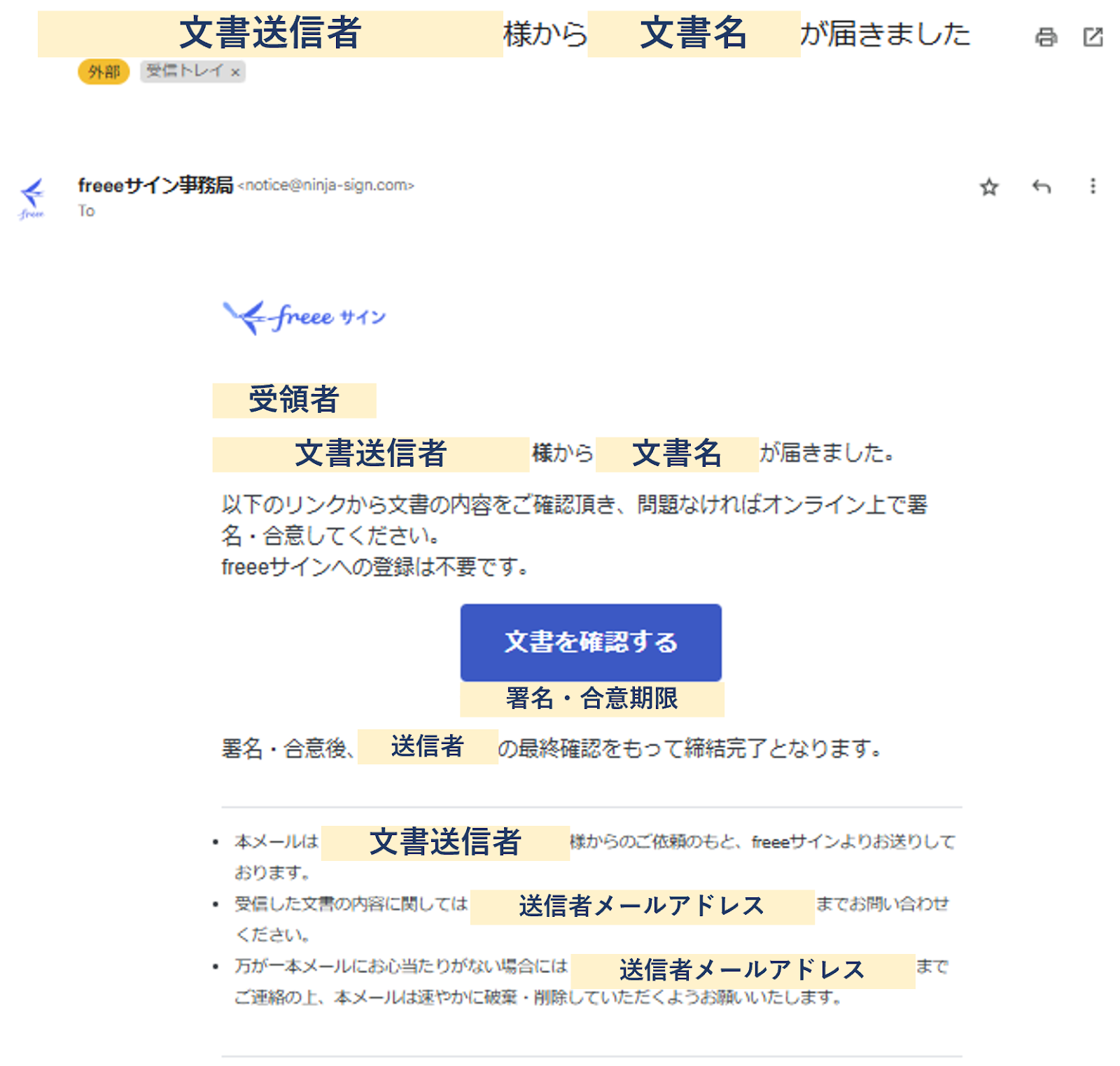Click the To recipient line
The width and height of the screenshot is (1120, 1066).
(x=86, y=211)
